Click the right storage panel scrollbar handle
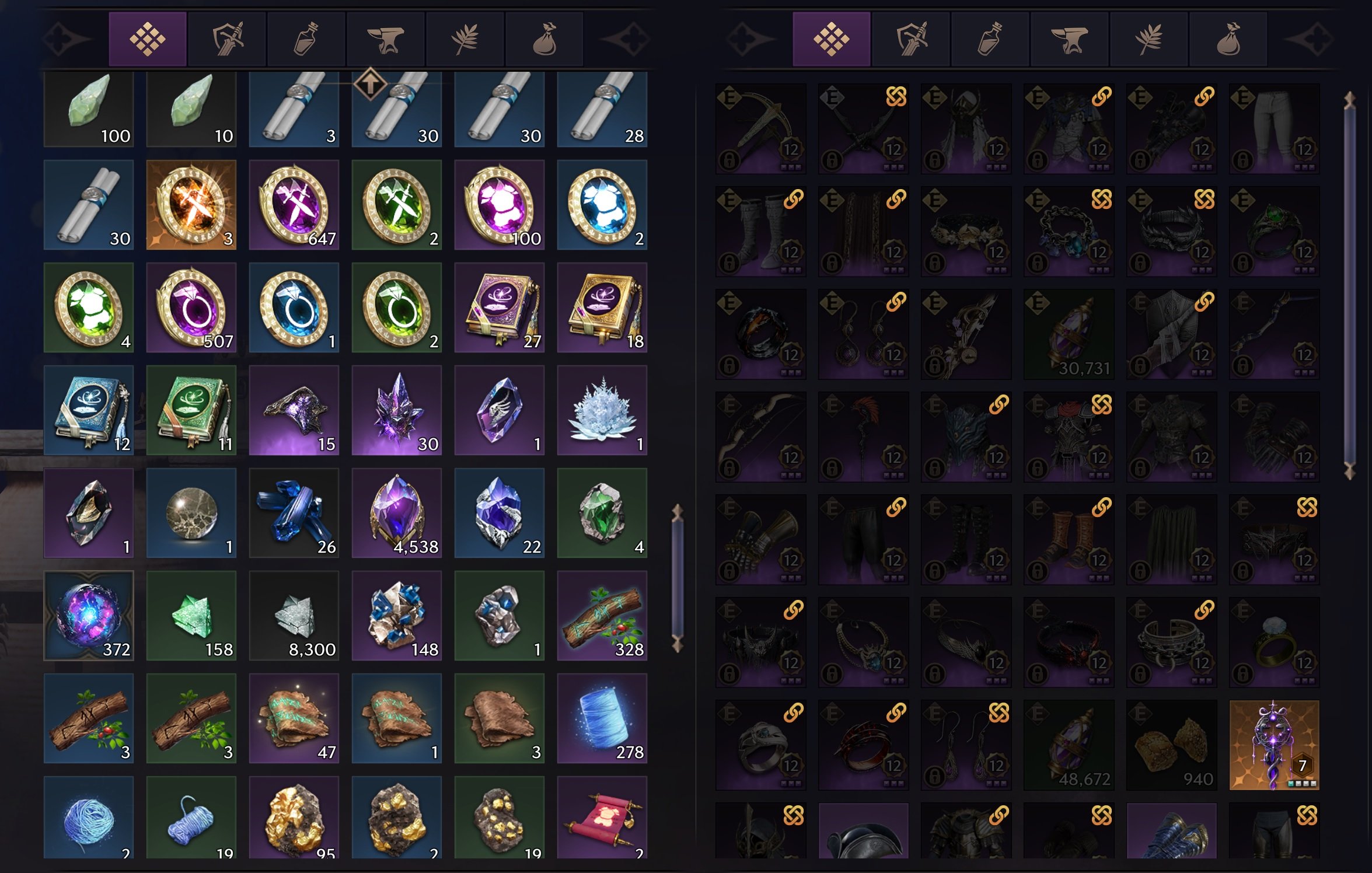 pos(1350,285)
